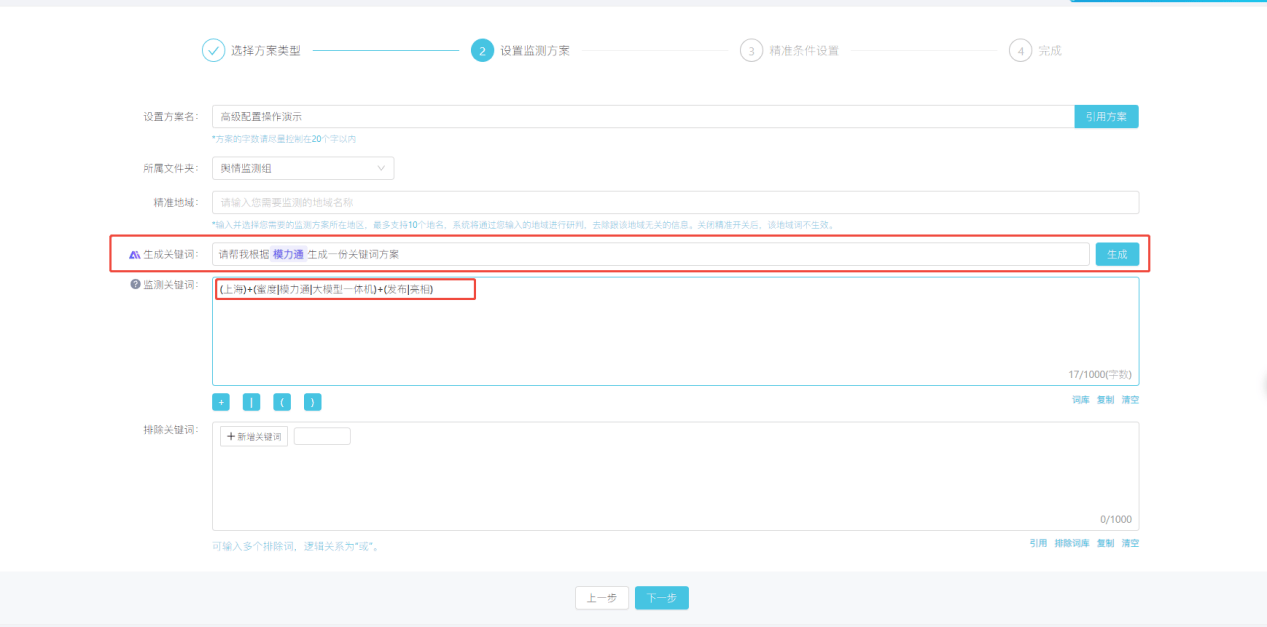
Task: Click the step 4 circle 完成
Action: coord(1020,51)
